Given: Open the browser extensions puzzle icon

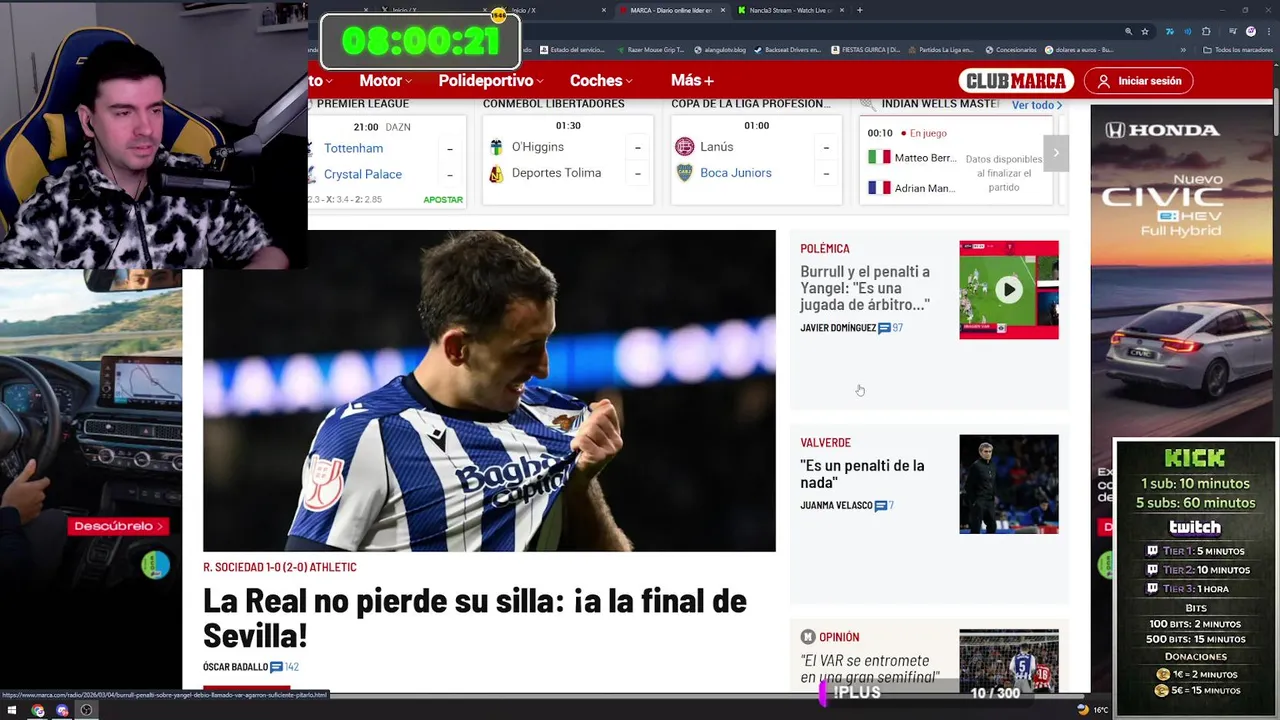Looking at the screenshot, I should [x=1206, y=31].
